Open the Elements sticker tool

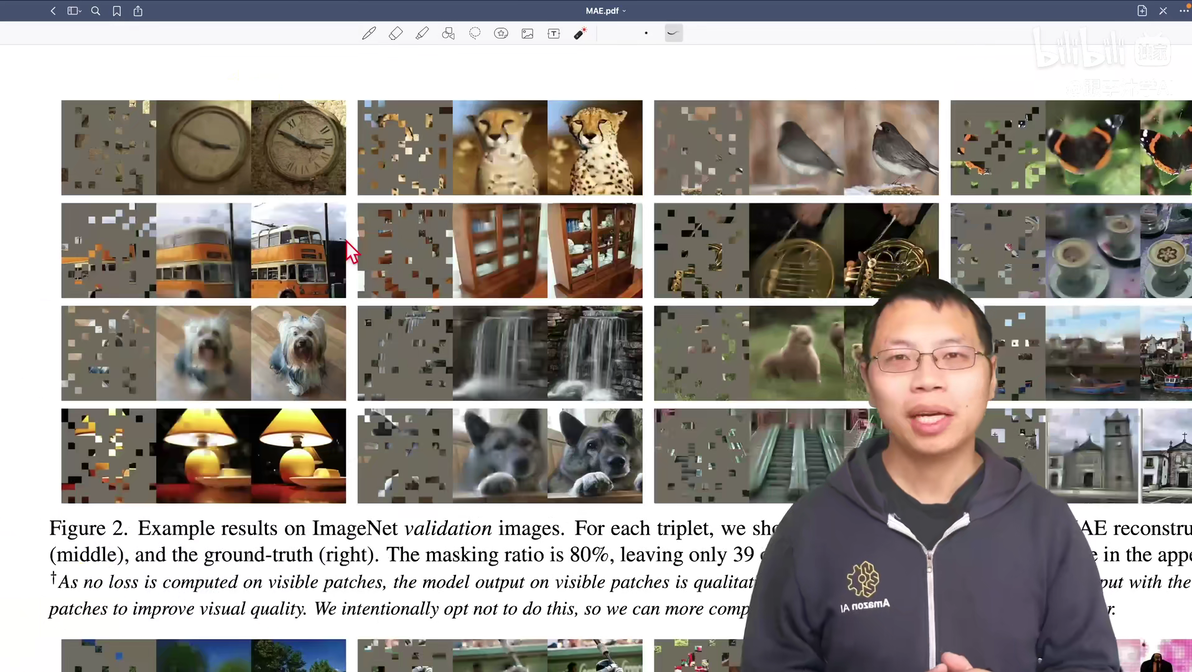coord(501,33)
